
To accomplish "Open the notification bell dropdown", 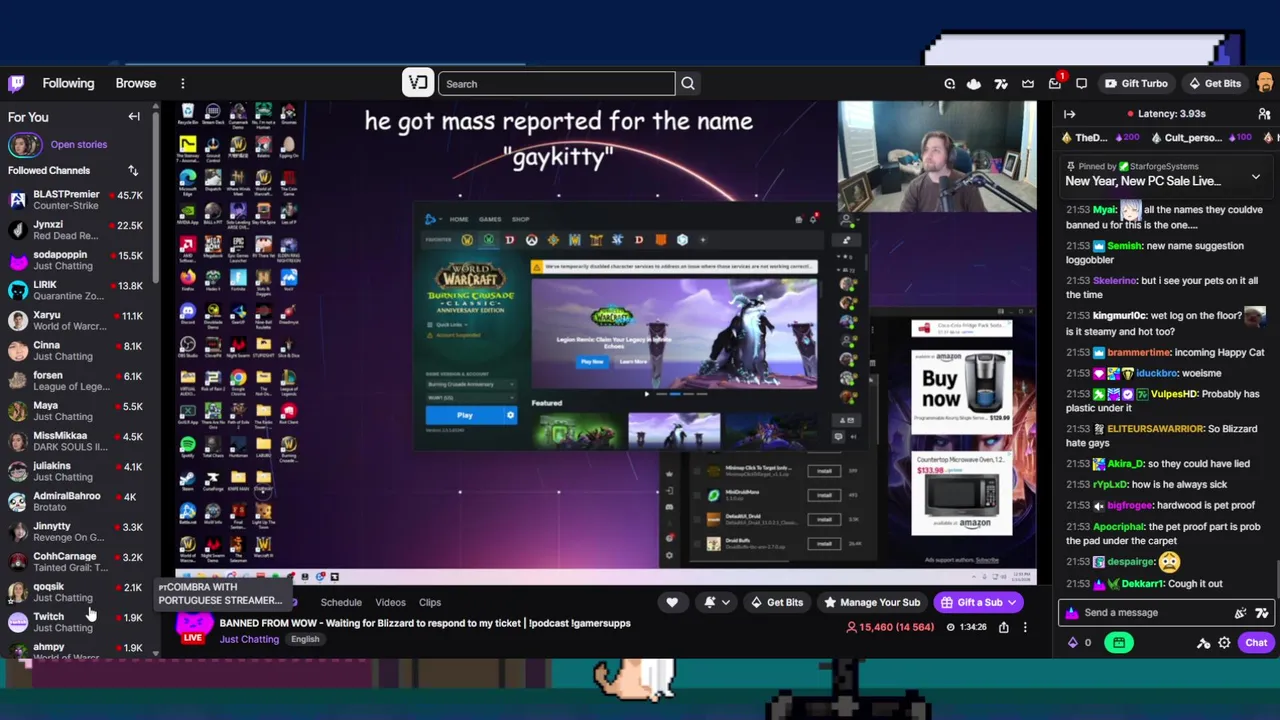I will [x=716, y=602].
